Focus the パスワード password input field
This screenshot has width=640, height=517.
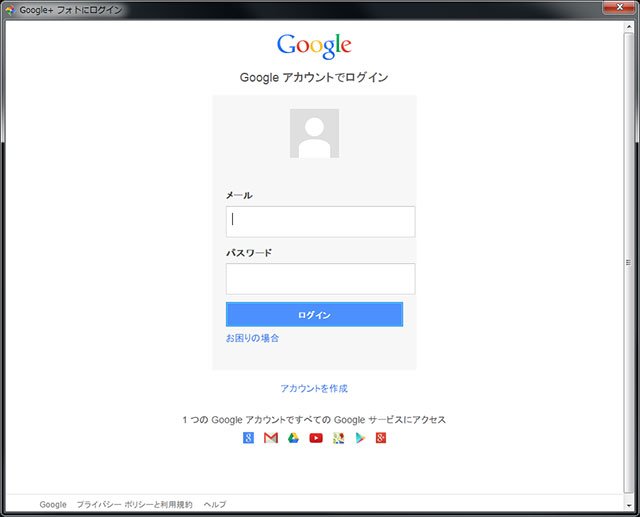click(x=320, y=279)
